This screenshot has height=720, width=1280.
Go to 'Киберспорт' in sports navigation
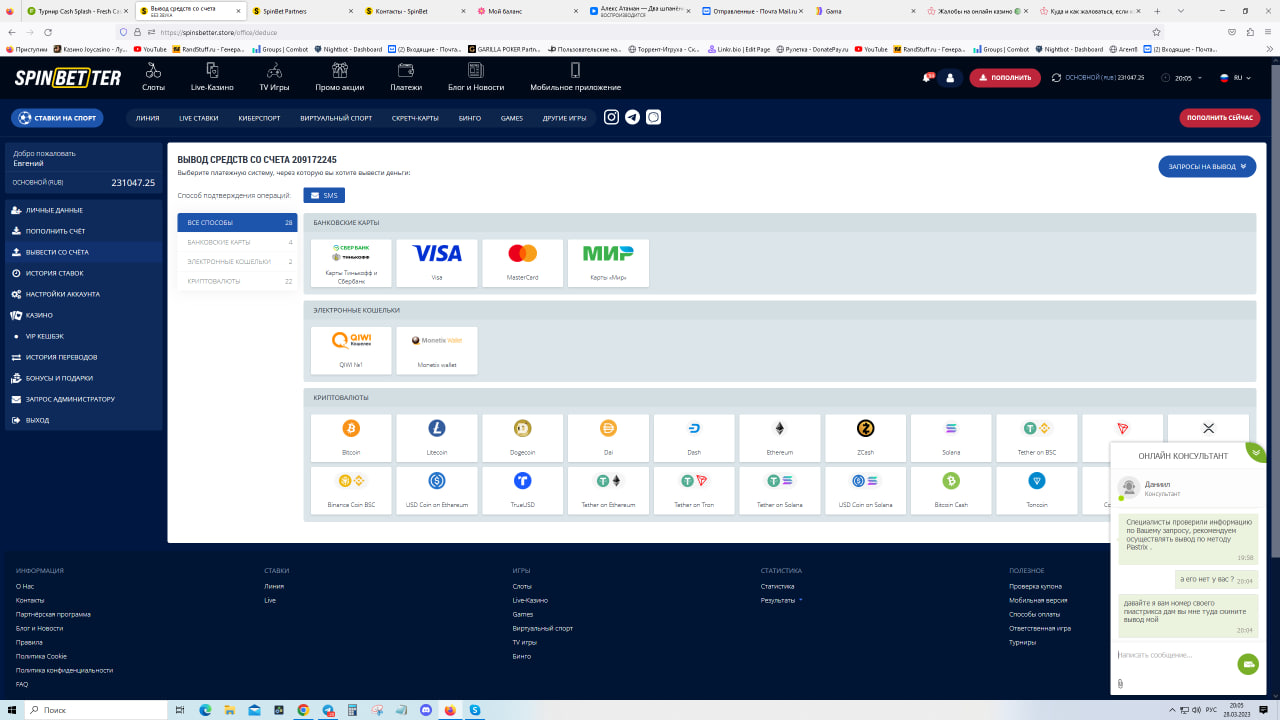point(259,118)
